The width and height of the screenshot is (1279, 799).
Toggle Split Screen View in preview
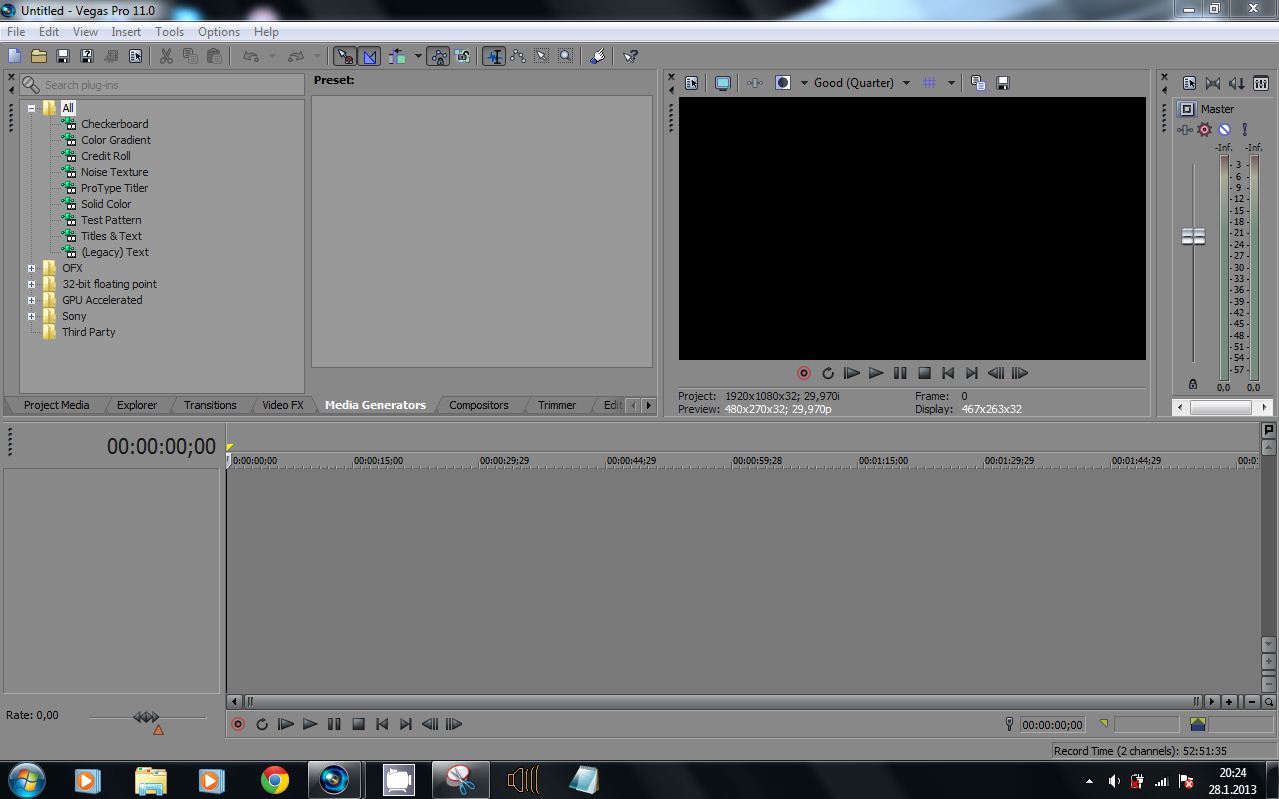pyautogui.click(x=783, y=83)
